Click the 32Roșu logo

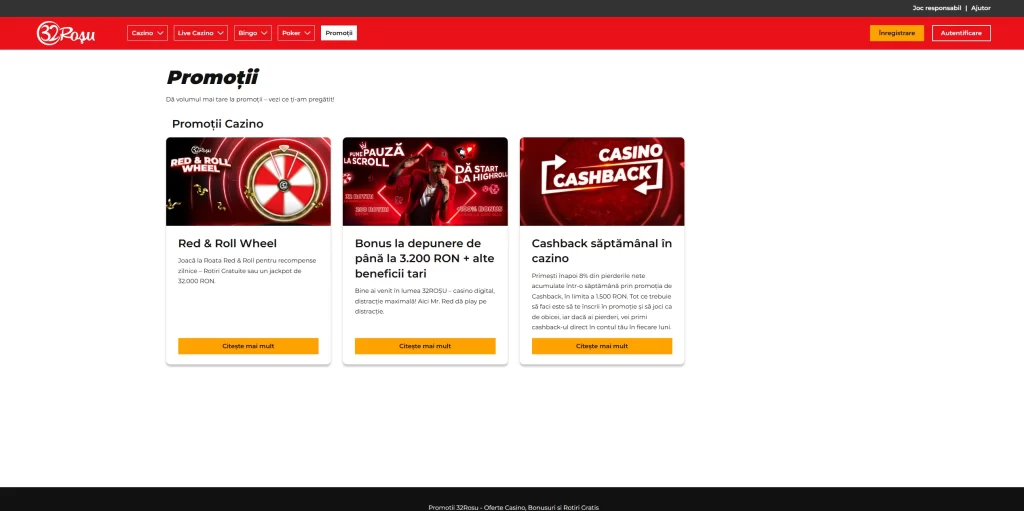pos(66,33)
